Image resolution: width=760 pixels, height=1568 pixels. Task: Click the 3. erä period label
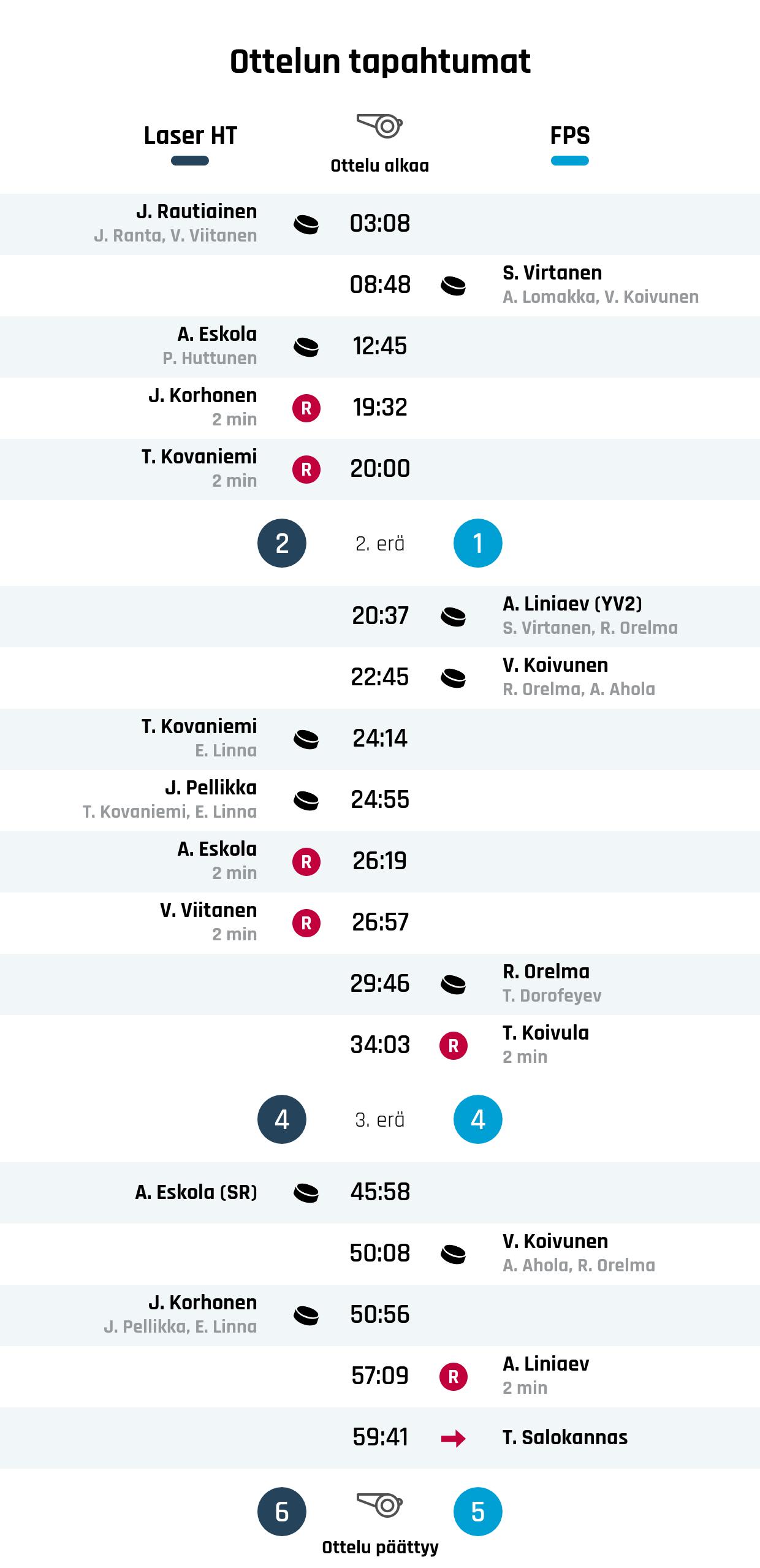point(380,1120)
